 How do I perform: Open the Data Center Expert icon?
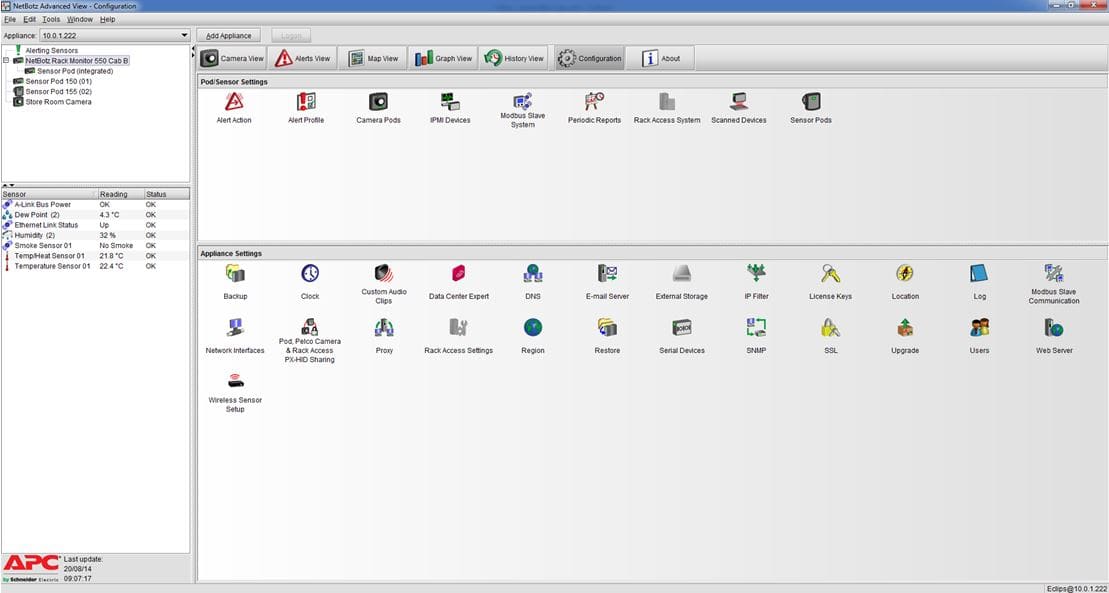[458, 274]
